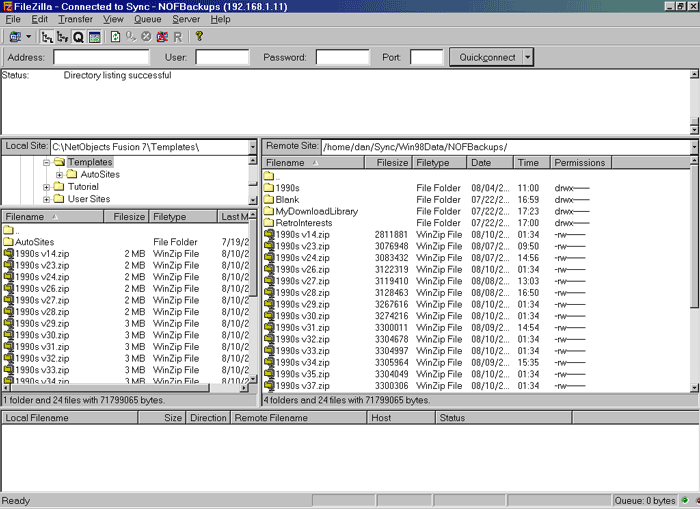The height and width of the screenshot is (509, 700).
Task: Sort remote list by Time column
Action: [x=532, y=163]
